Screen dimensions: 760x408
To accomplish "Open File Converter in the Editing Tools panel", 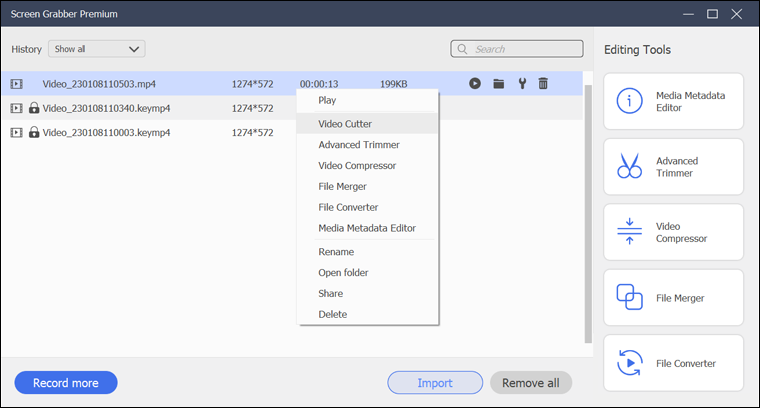I will 673,363.
